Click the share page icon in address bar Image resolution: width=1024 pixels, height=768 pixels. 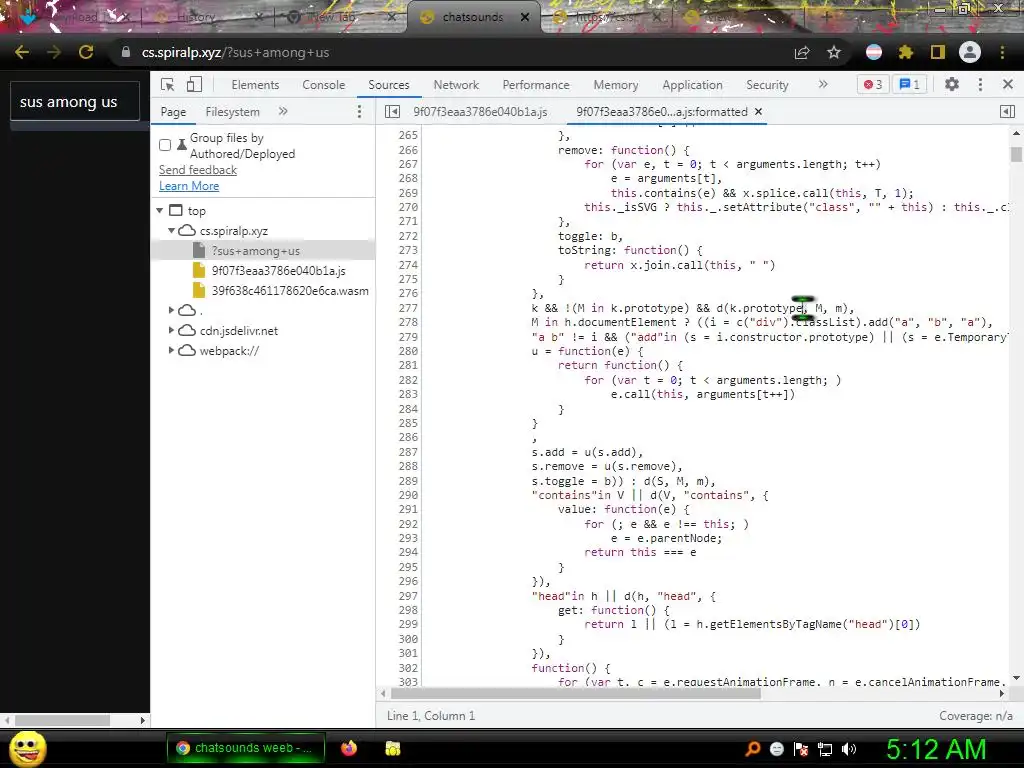point(802,52)
